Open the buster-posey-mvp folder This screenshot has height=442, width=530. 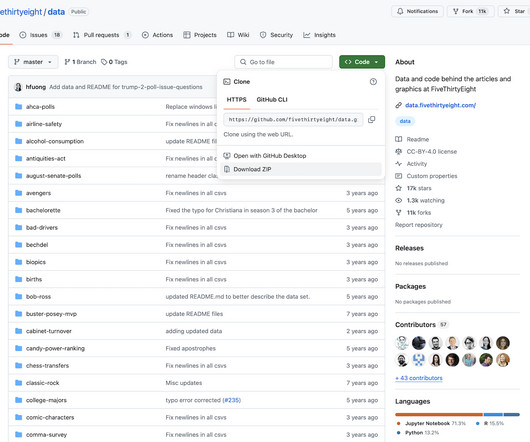click(x=51, y=314)
